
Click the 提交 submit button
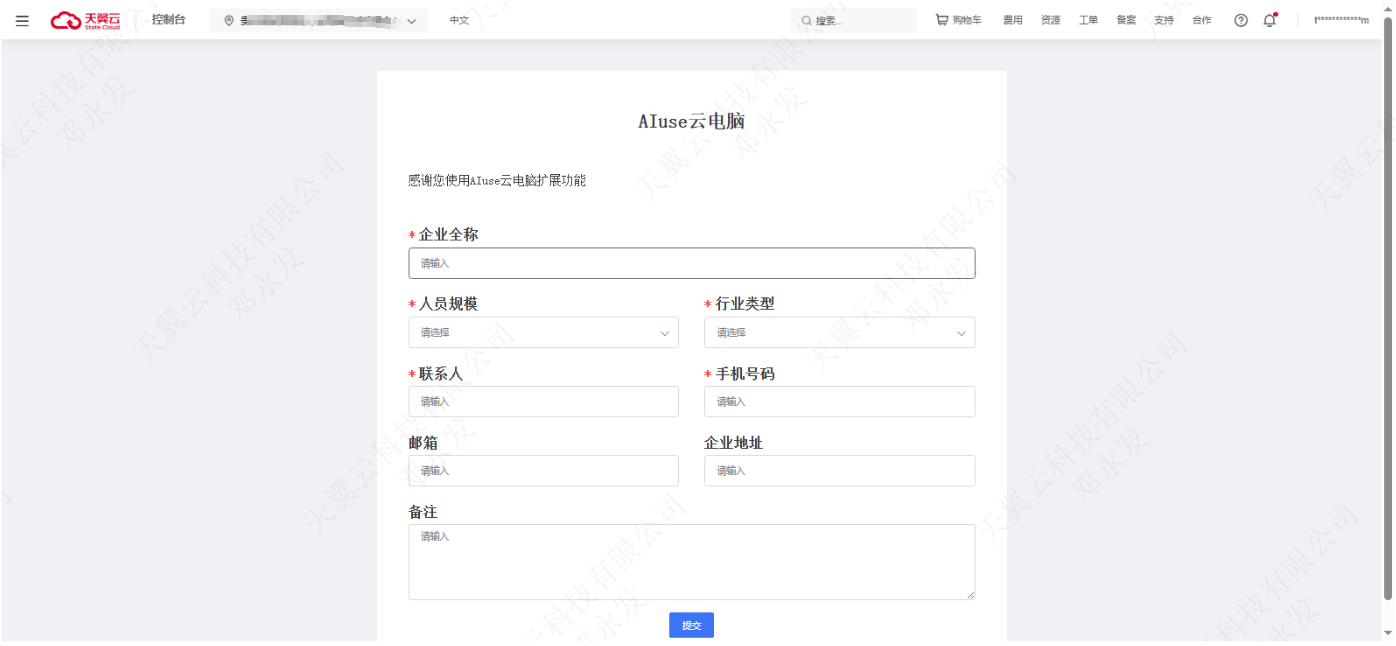point(691,625)
